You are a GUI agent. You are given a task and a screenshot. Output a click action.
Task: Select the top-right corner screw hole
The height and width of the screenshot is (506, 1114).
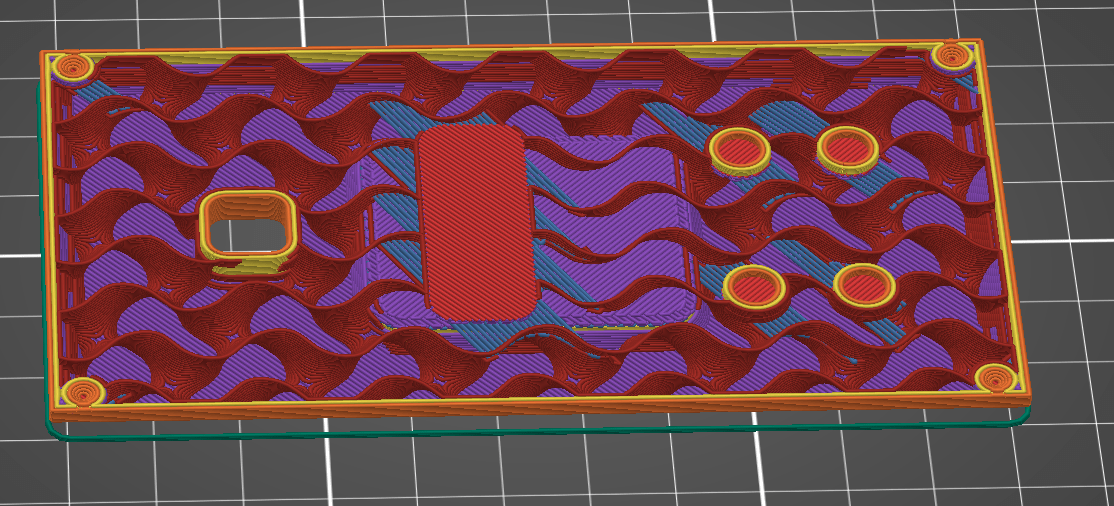pyautogui.click(x=948, y=56)
